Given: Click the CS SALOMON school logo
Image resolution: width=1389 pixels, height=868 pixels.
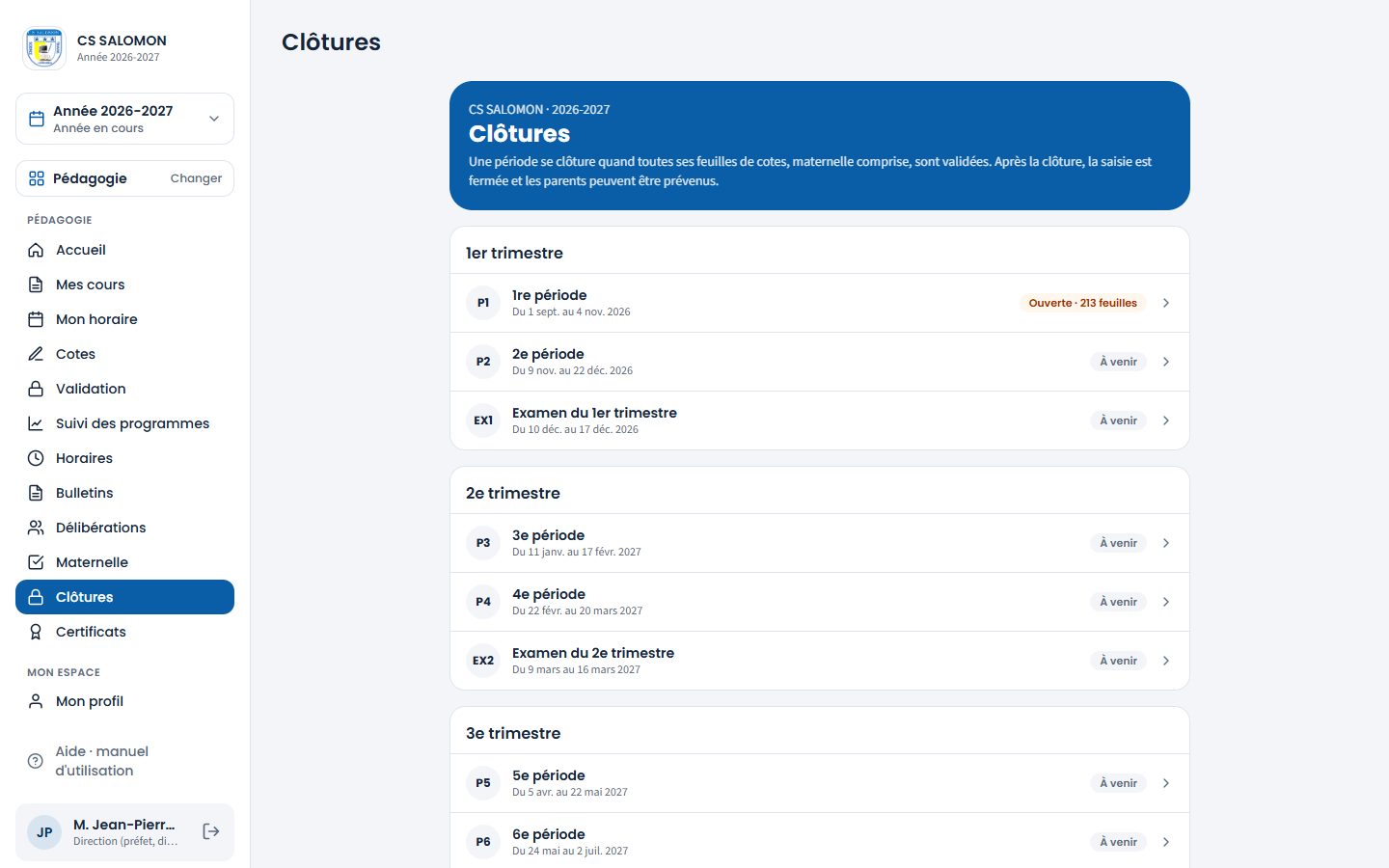Looking at the screenshot, I should pyautogui.click(x=44, y=48).
